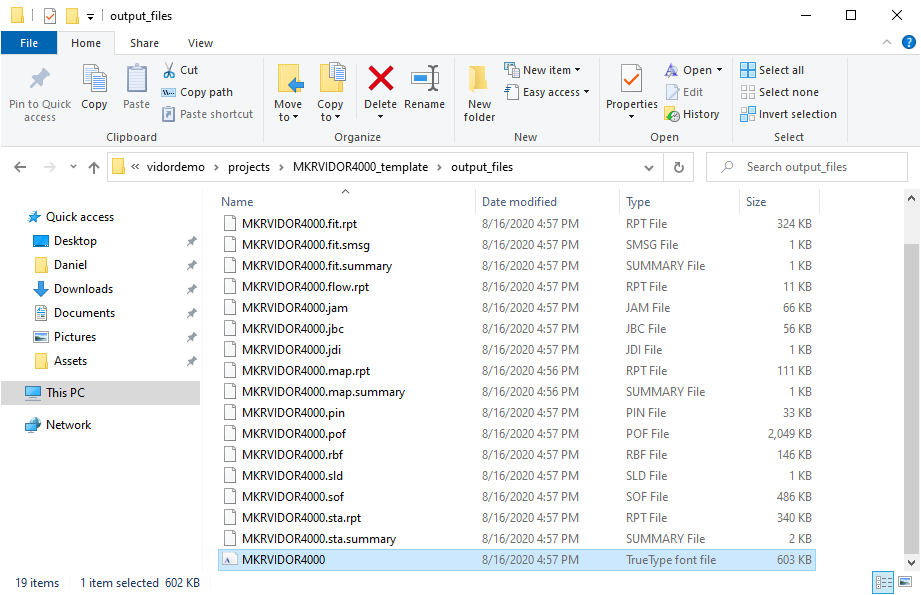
Task: Navigate up one folder with up arrow
Action: tap(94, 167)
